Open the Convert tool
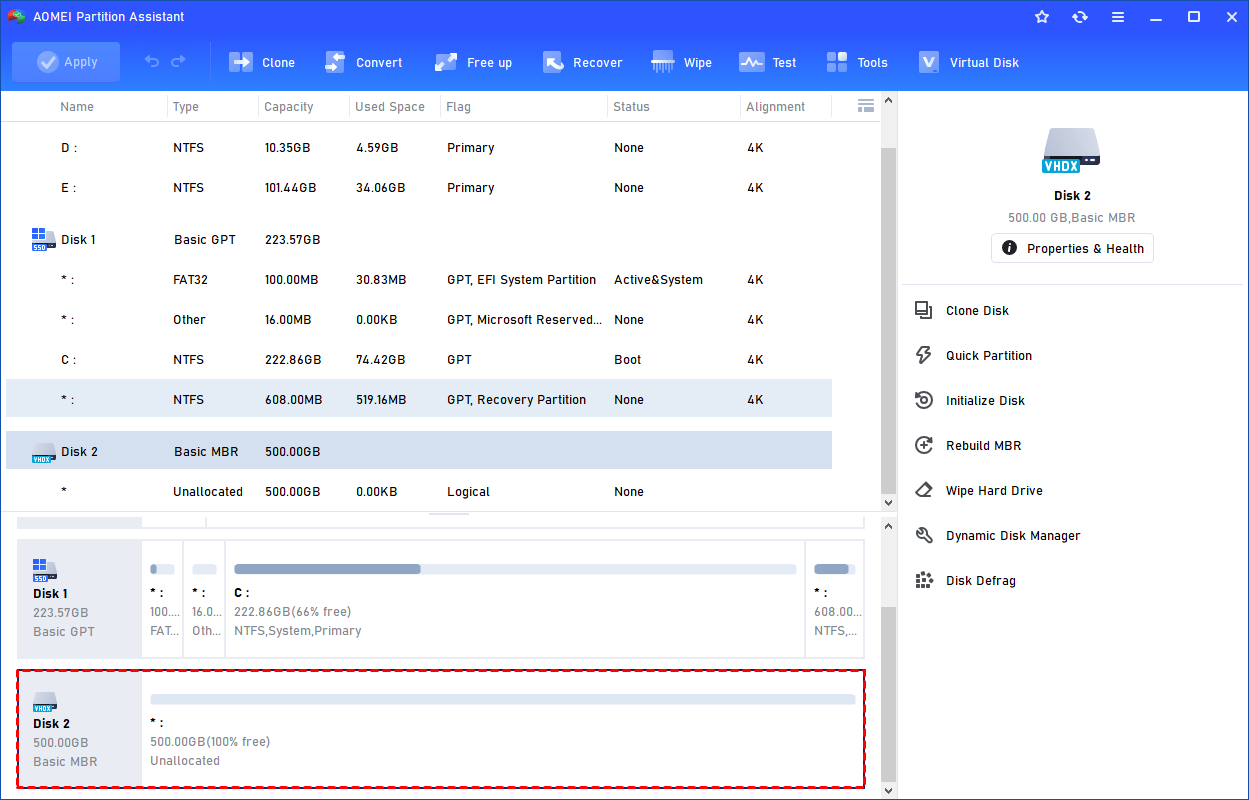 [335, 62]
